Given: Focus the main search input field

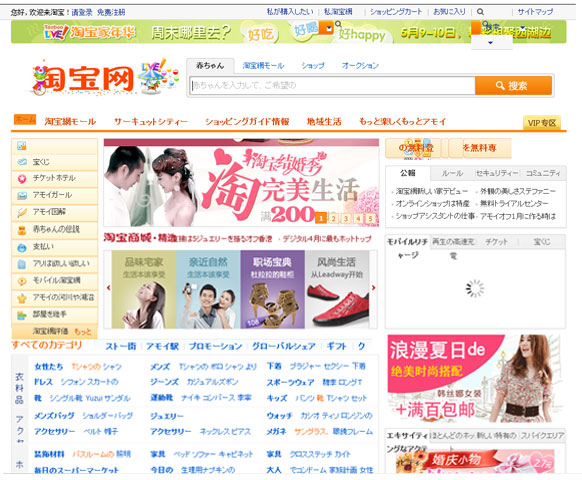Looking at the screenshot, I should [332, 86].
